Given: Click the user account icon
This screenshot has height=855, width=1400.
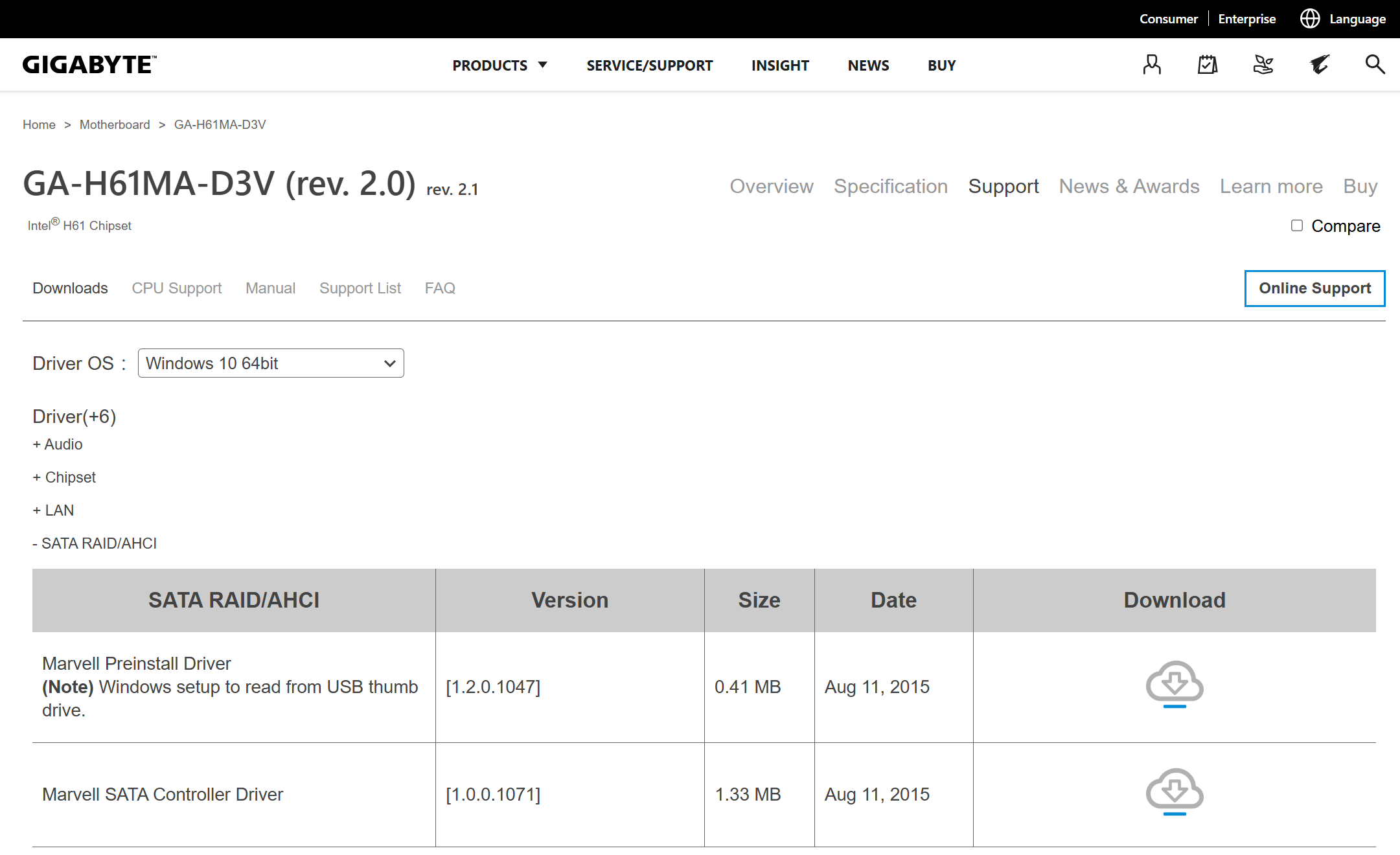Looking at the screenshot, I should (1152, 65).
